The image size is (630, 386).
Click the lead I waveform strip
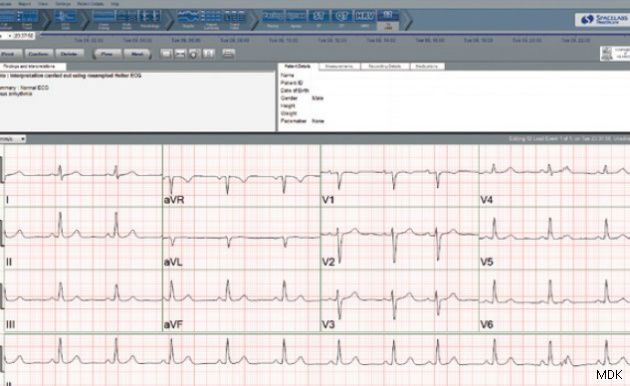[83, 176]
